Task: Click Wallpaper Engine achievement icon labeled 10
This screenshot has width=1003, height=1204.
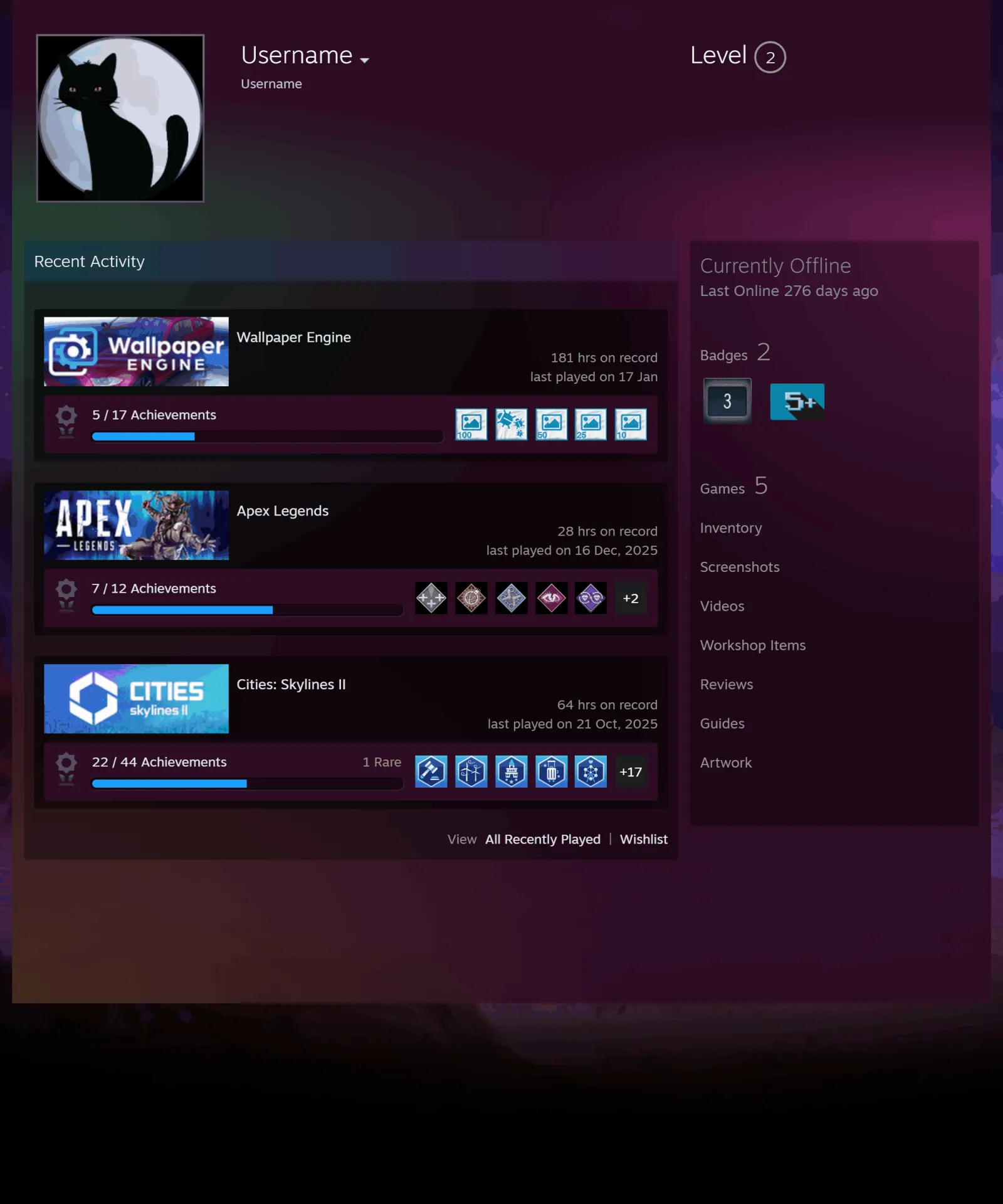Action: click(x=631, y=425)
